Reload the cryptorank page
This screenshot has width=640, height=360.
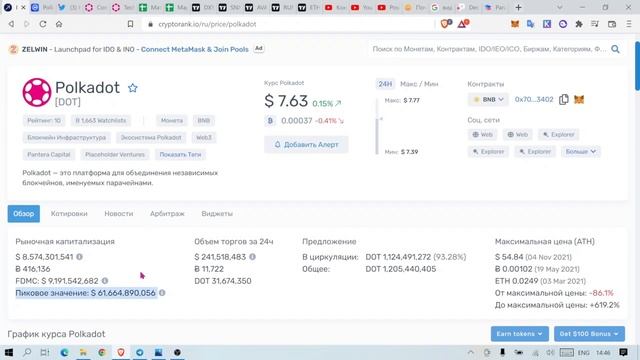[43, 24]
